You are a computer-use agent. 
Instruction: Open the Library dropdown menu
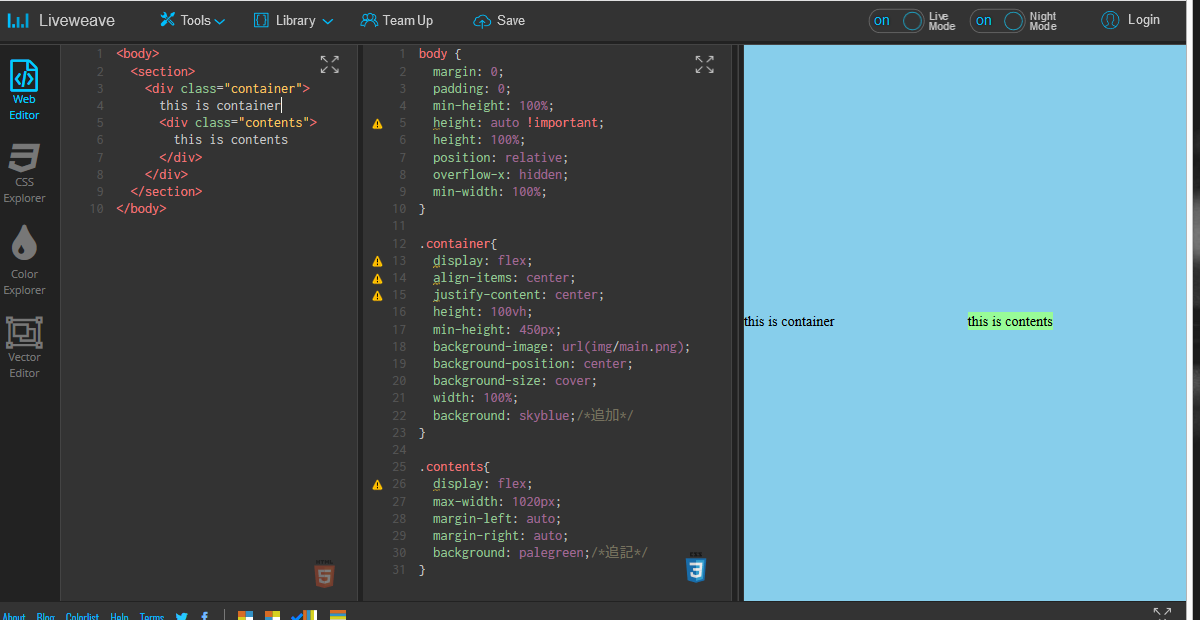(293, 20)
